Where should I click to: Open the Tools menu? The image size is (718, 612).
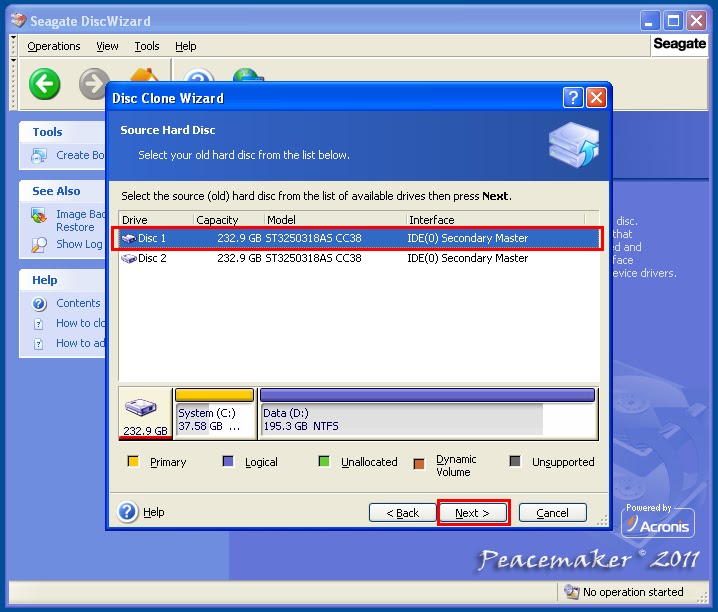[x=147, y=46]
